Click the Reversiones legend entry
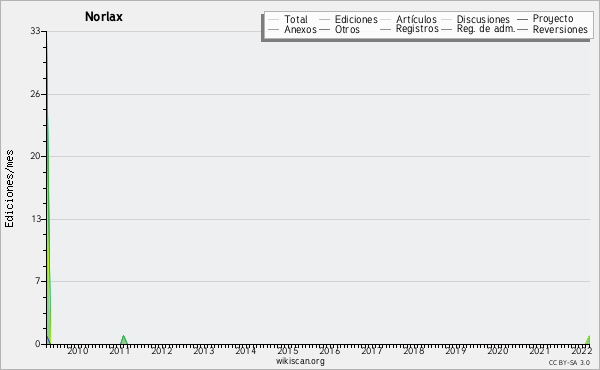600x370 pixels. 552,29
